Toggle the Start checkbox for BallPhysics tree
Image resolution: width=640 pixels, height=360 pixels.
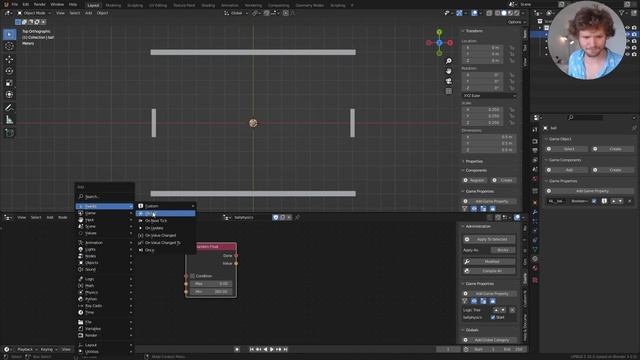pyautogui.click(x=493, y=317)
